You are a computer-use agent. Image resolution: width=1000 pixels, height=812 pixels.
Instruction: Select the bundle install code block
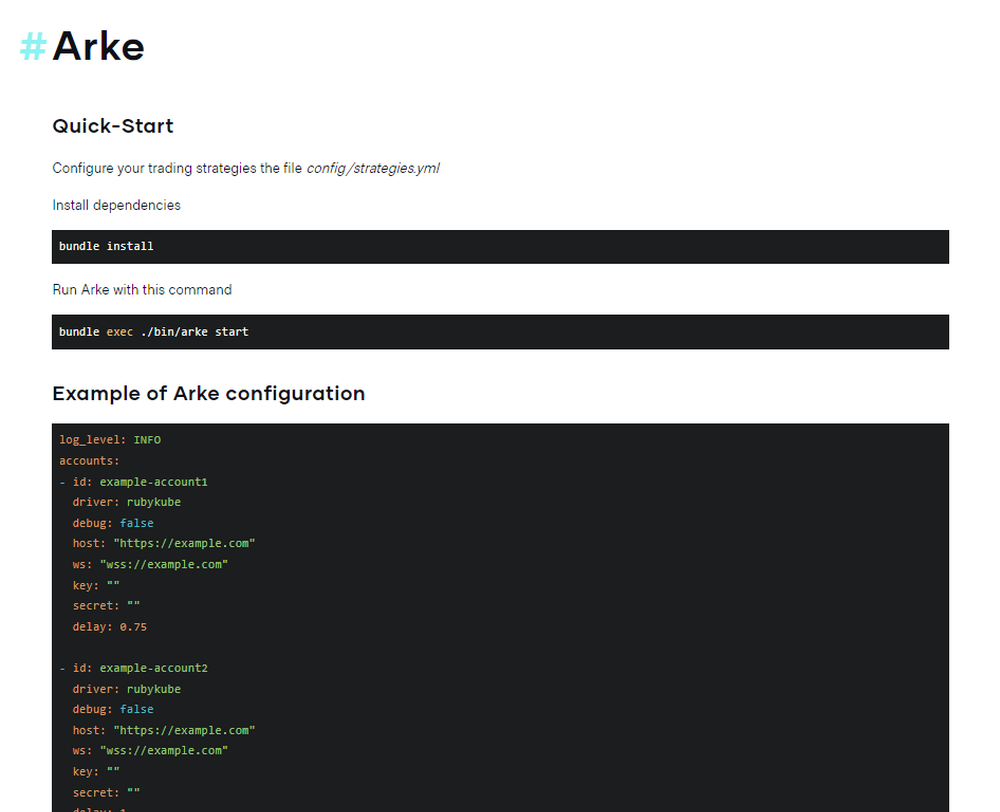click(106, 246)
